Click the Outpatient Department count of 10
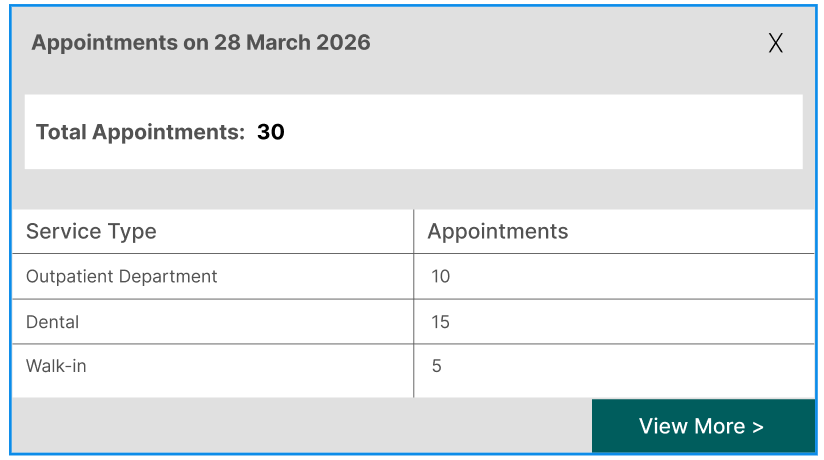Viewport: 824px width, 460px height. 441,277
